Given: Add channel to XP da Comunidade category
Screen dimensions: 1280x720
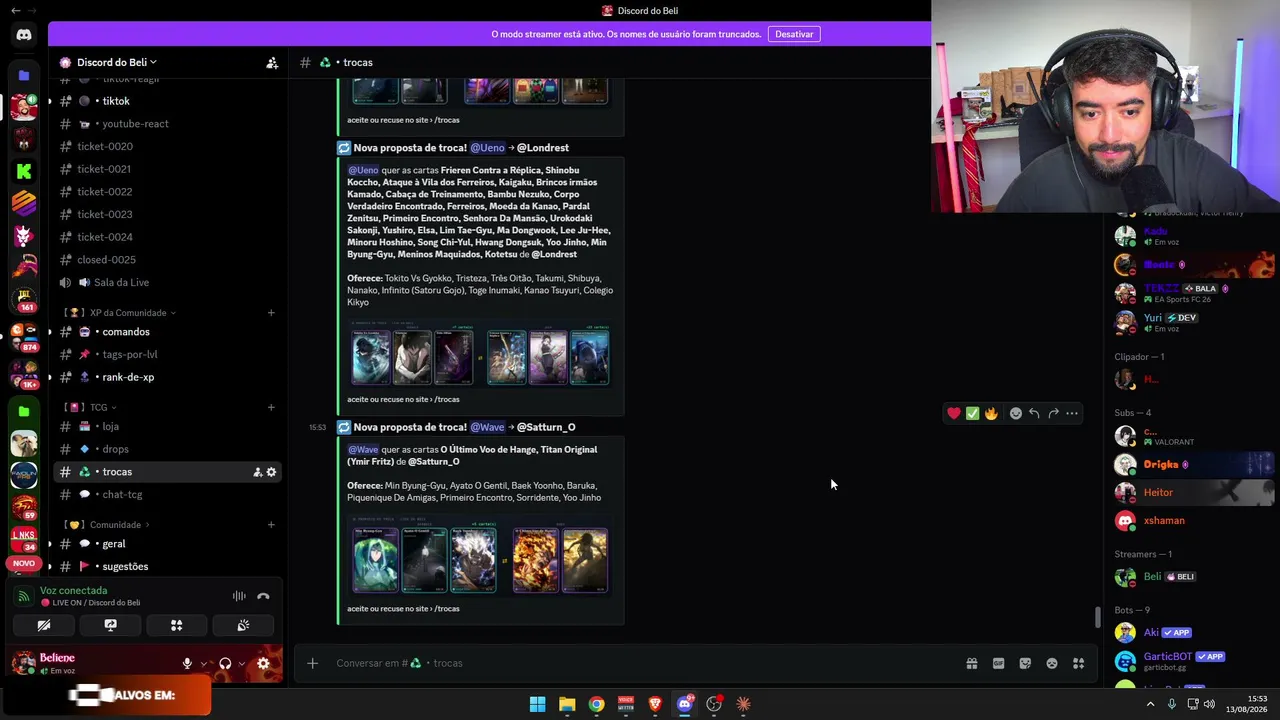Looking at the screenshot, I should pos(271,313).
